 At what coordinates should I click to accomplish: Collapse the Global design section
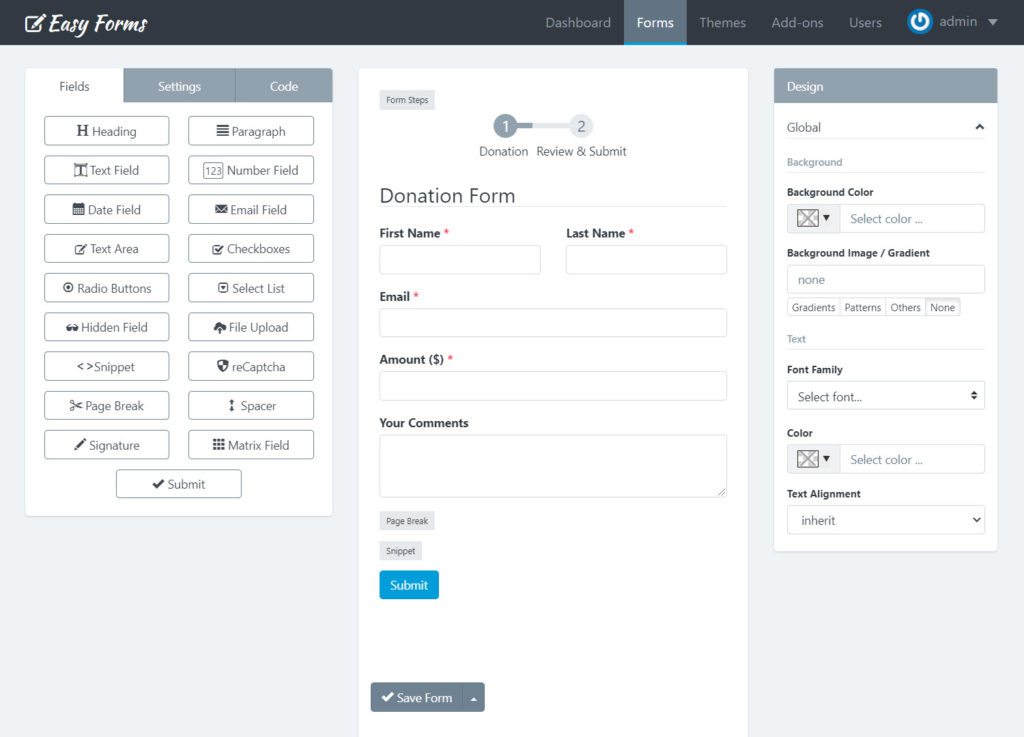pyautogui.click(x=979, y=127)
